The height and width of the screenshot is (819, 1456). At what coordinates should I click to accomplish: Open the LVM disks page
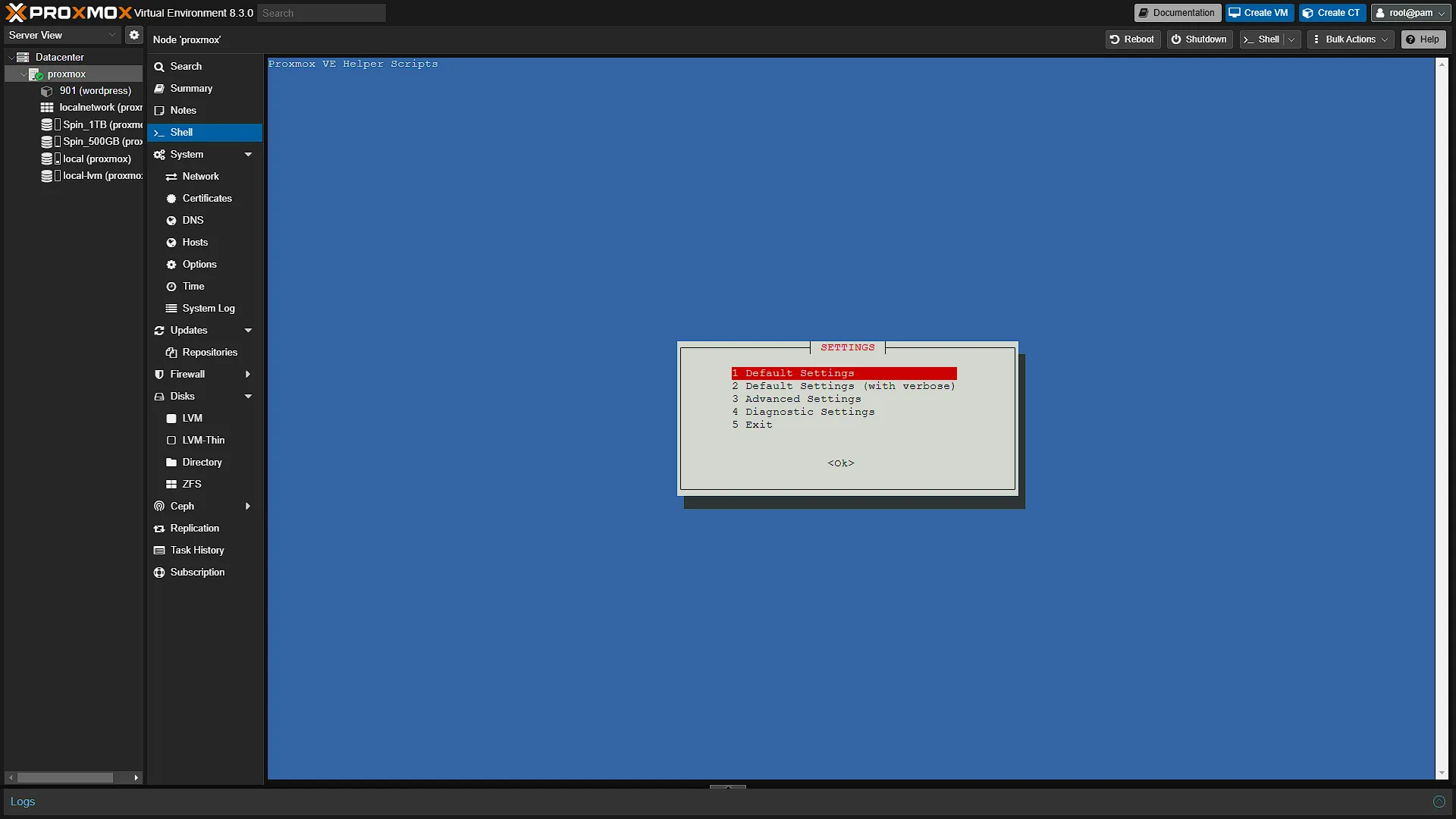(x=205, y=419)
